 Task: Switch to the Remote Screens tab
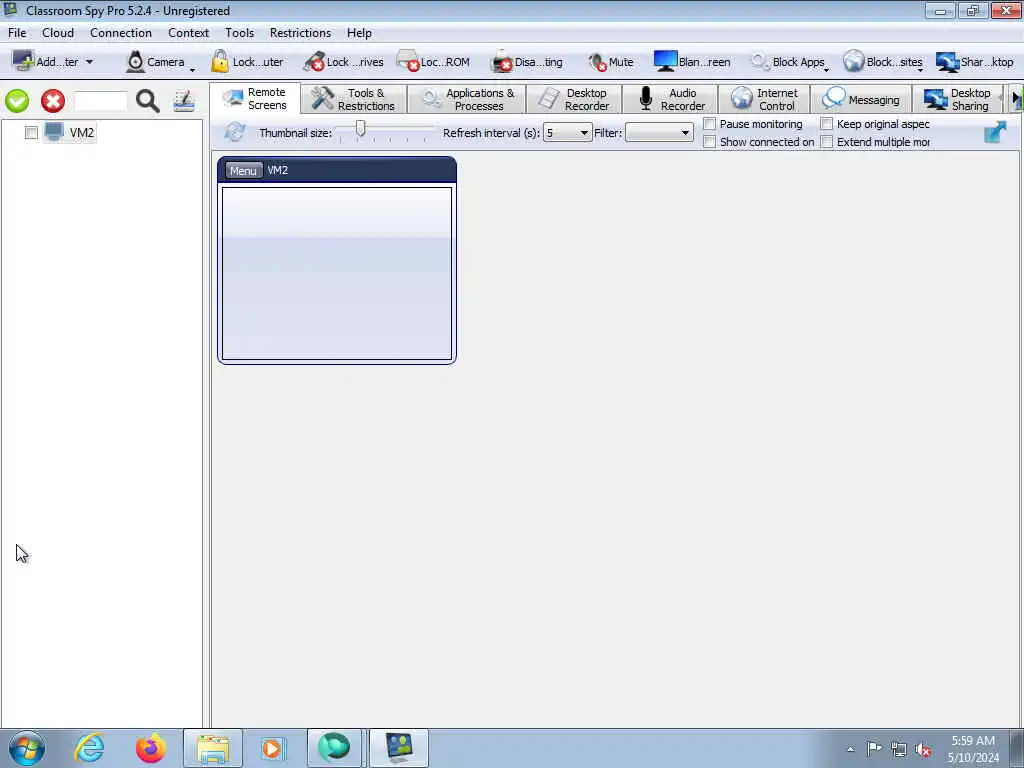(255, 99)
